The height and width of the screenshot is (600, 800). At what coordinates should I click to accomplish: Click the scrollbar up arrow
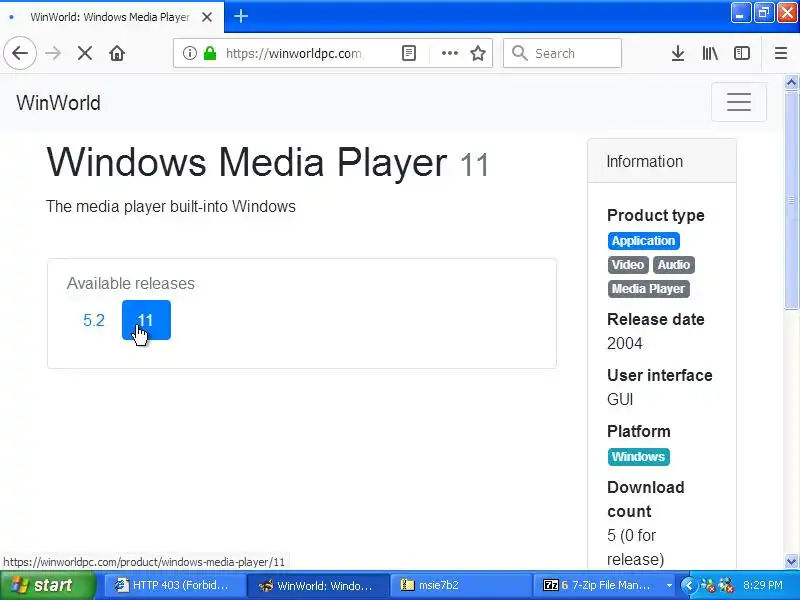coord(791,82)
